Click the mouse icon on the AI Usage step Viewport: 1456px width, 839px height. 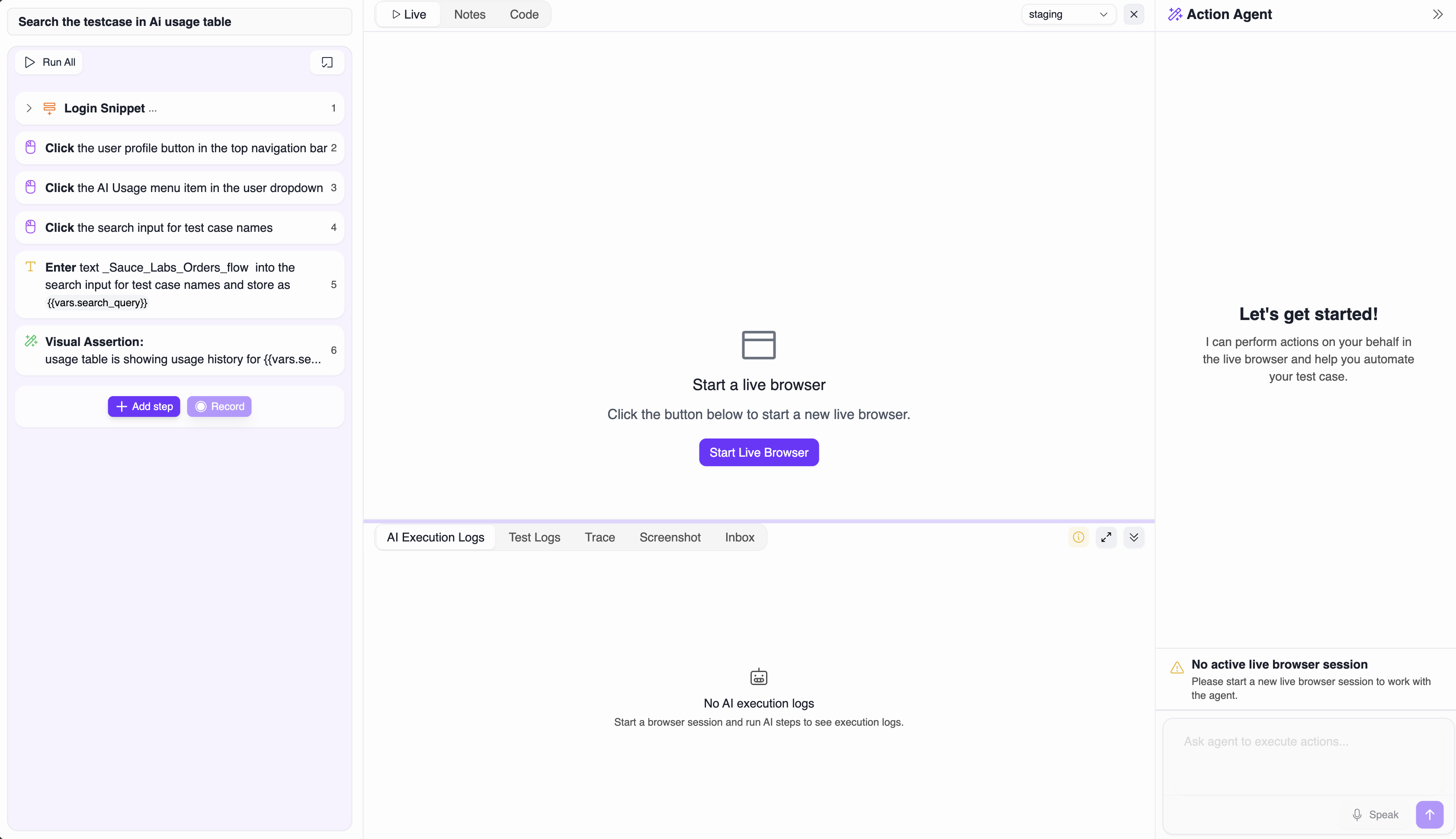31,187
